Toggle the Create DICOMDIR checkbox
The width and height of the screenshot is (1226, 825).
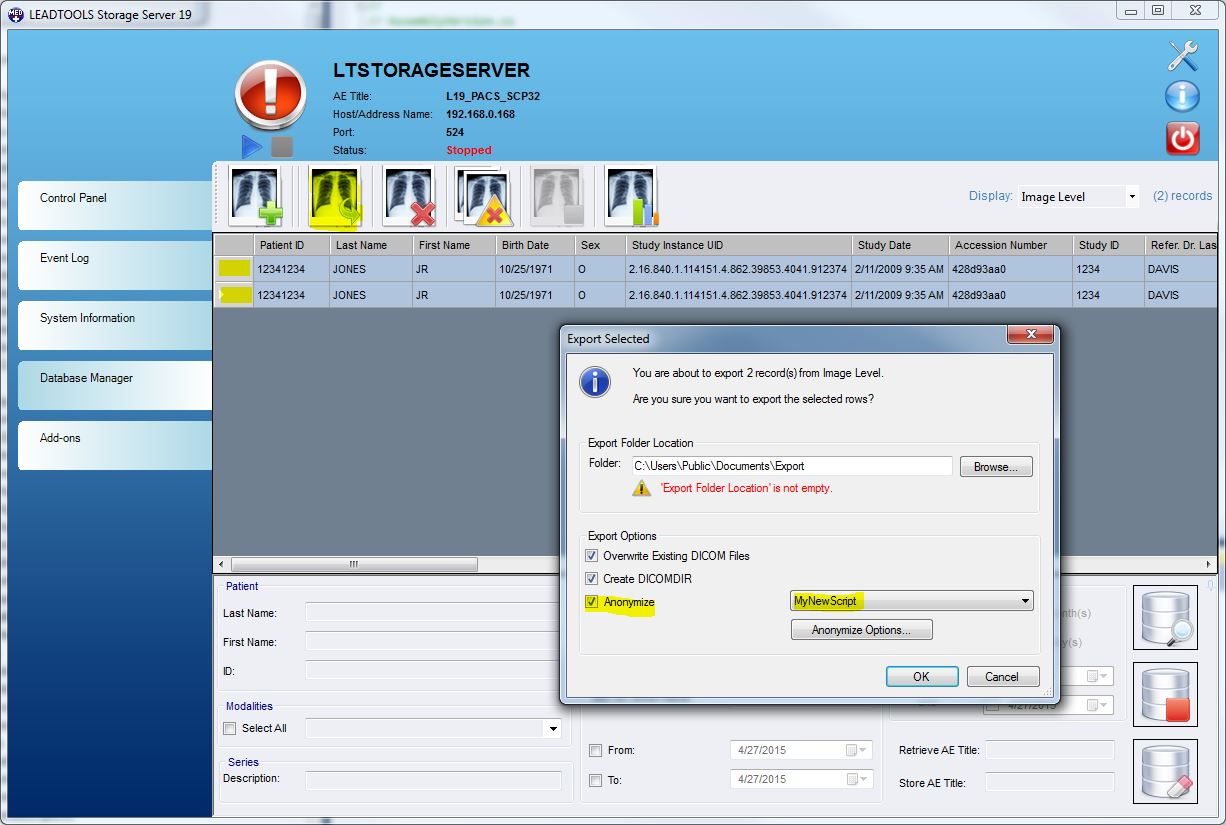point(592,579)
